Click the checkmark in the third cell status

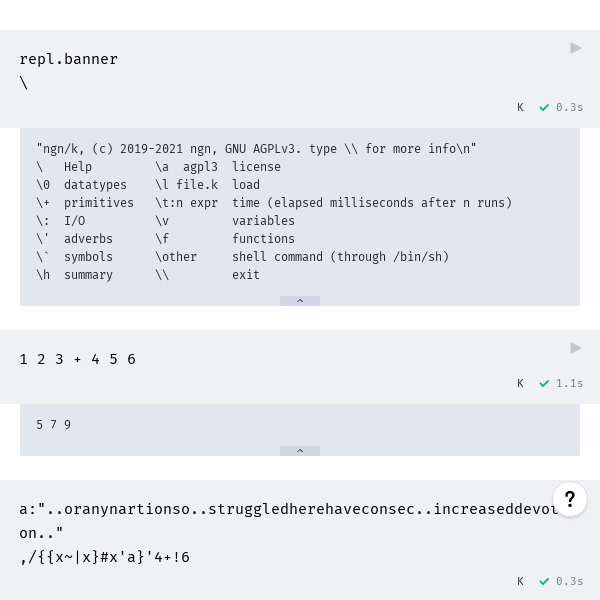(544, 582)
